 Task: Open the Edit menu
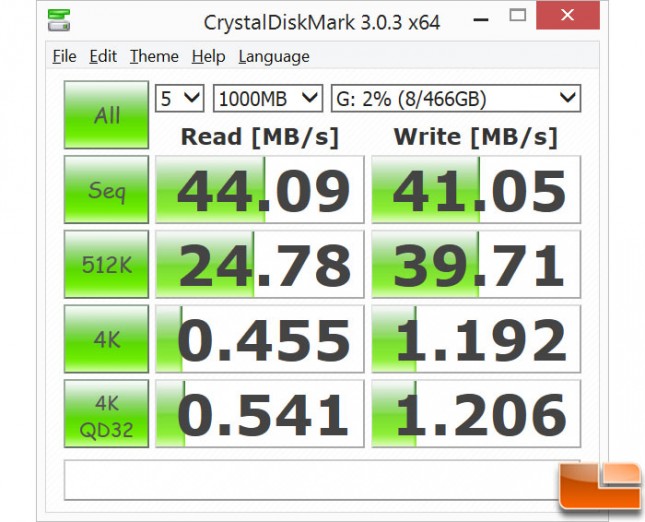(103, 56)
